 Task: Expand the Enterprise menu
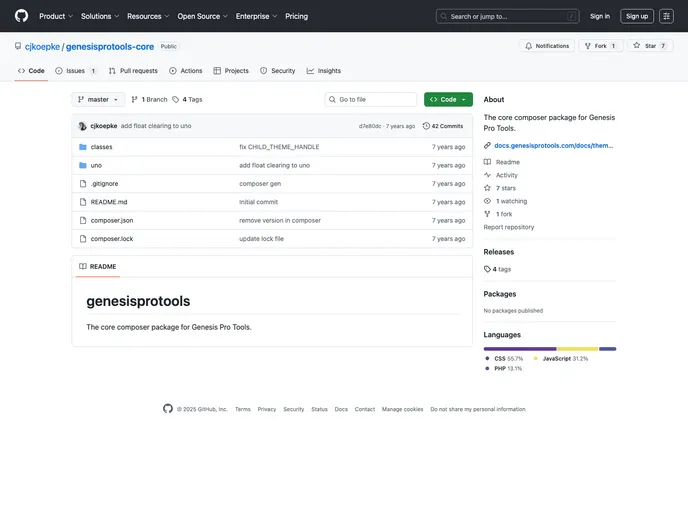click(x=256, y=16)
